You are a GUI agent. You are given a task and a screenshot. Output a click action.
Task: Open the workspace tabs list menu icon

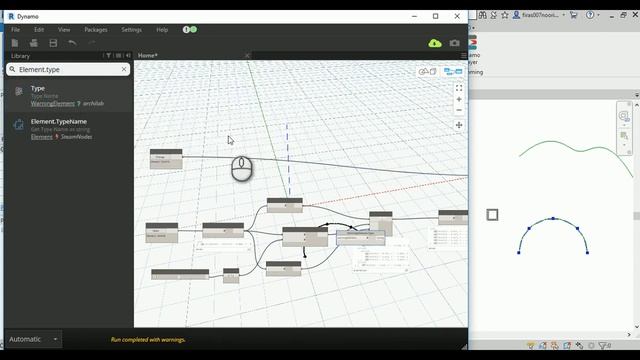[x=463, y=56]
